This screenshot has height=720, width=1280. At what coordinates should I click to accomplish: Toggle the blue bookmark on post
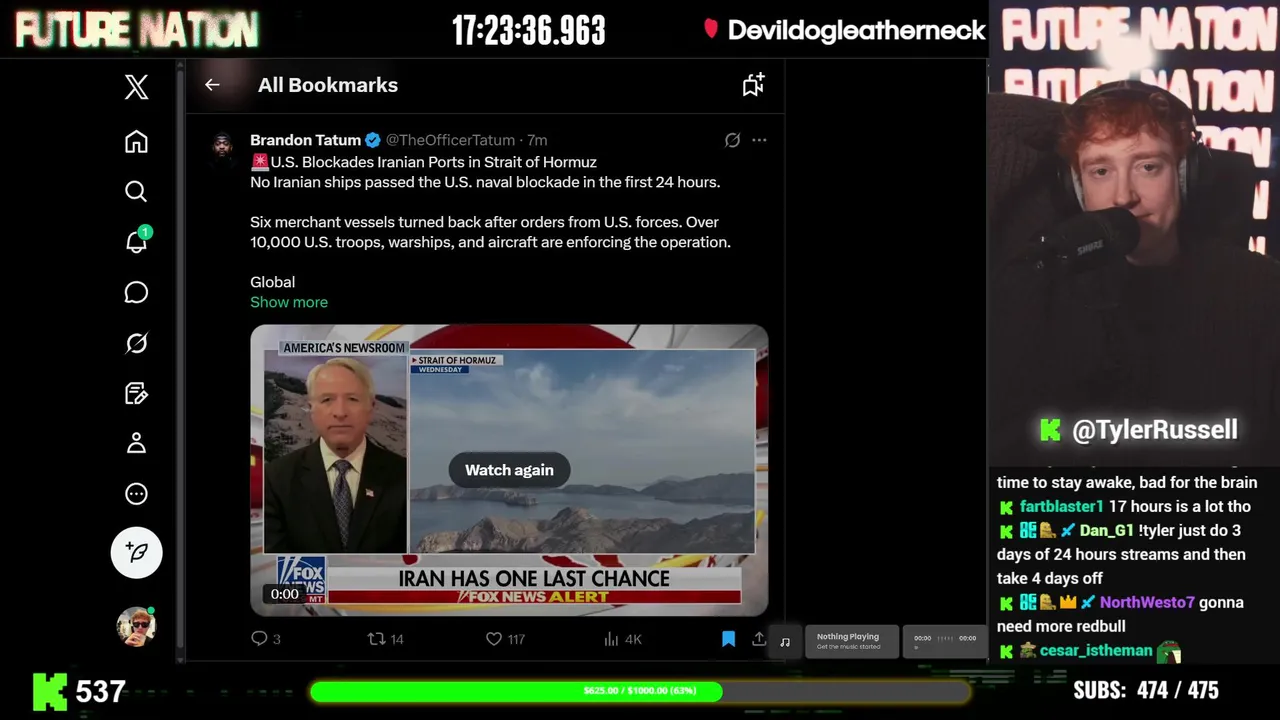728,639
